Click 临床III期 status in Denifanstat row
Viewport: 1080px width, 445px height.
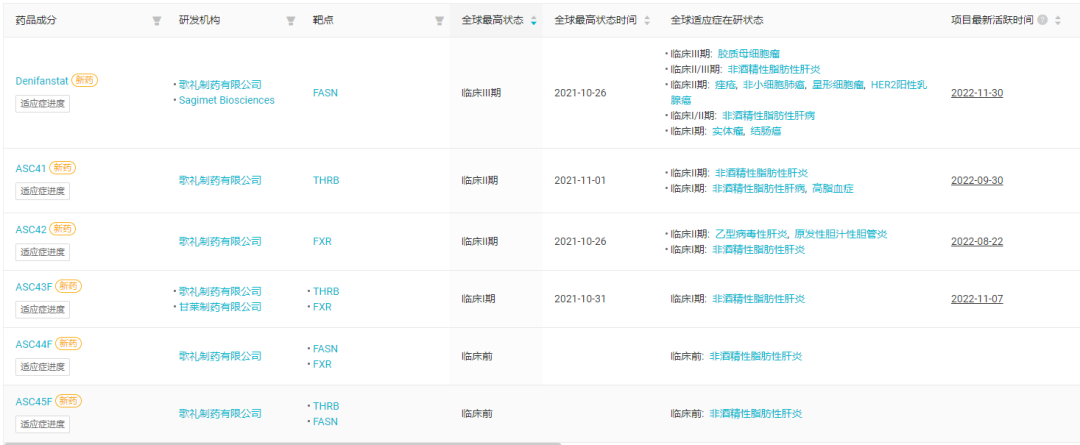point(480,92)
